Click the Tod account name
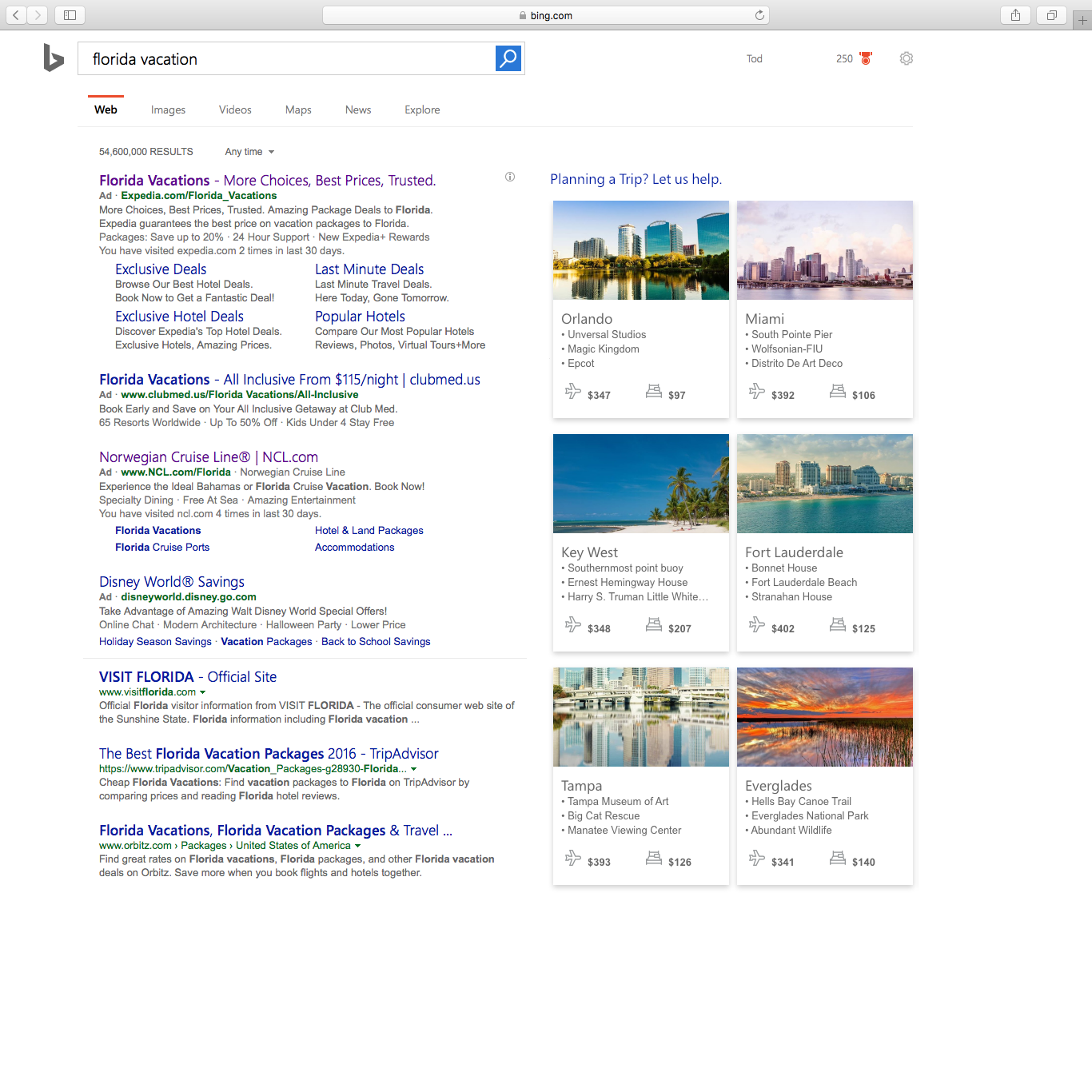The image size is (1092, 1092). [755, 58]
